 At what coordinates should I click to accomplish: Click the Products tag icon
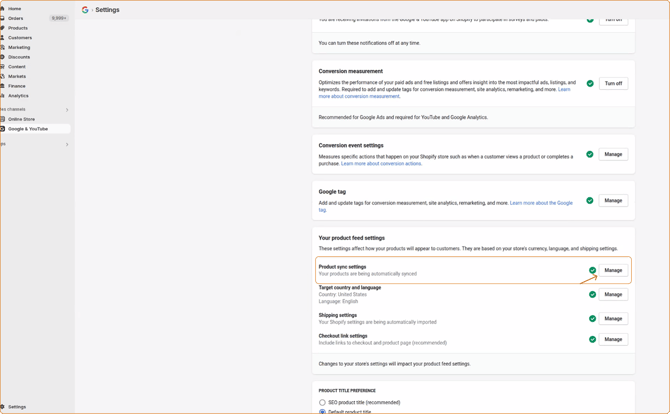(x=2, y=28)
